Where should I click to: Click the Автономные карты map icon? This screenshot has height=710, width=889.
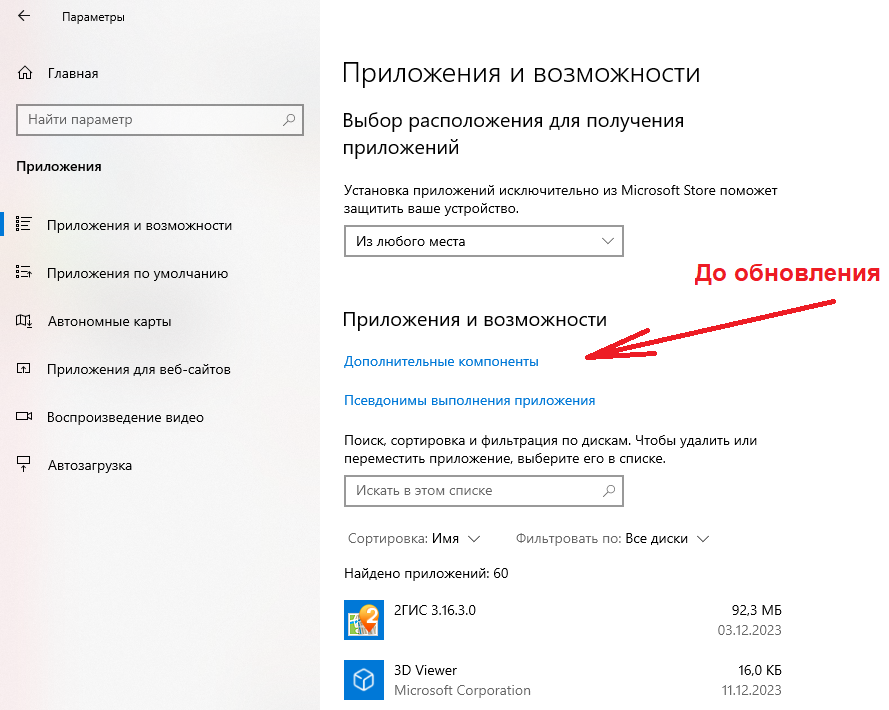click(24, 321)
